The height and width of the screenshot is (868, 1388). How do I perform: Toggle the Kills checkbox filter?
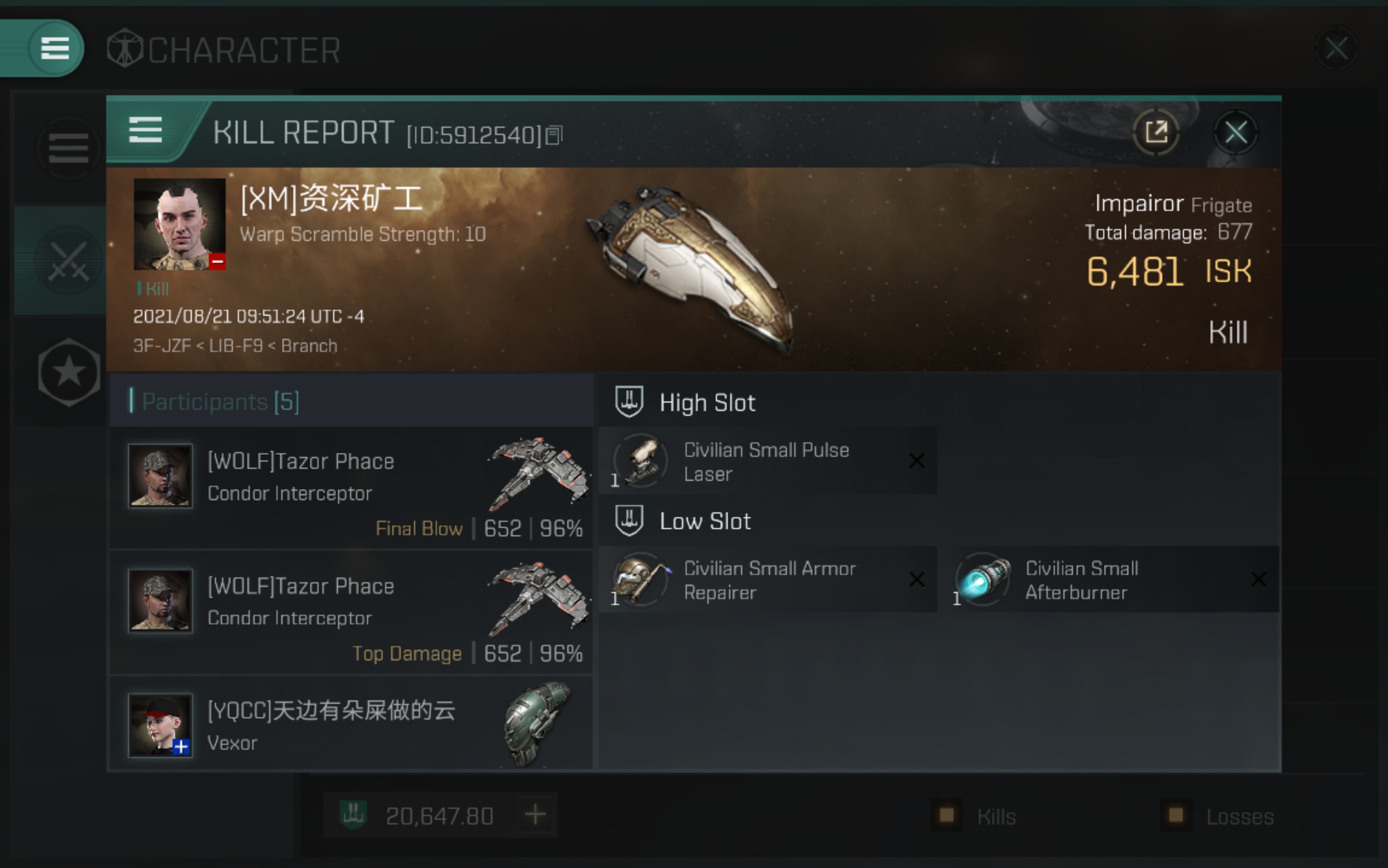947,815
